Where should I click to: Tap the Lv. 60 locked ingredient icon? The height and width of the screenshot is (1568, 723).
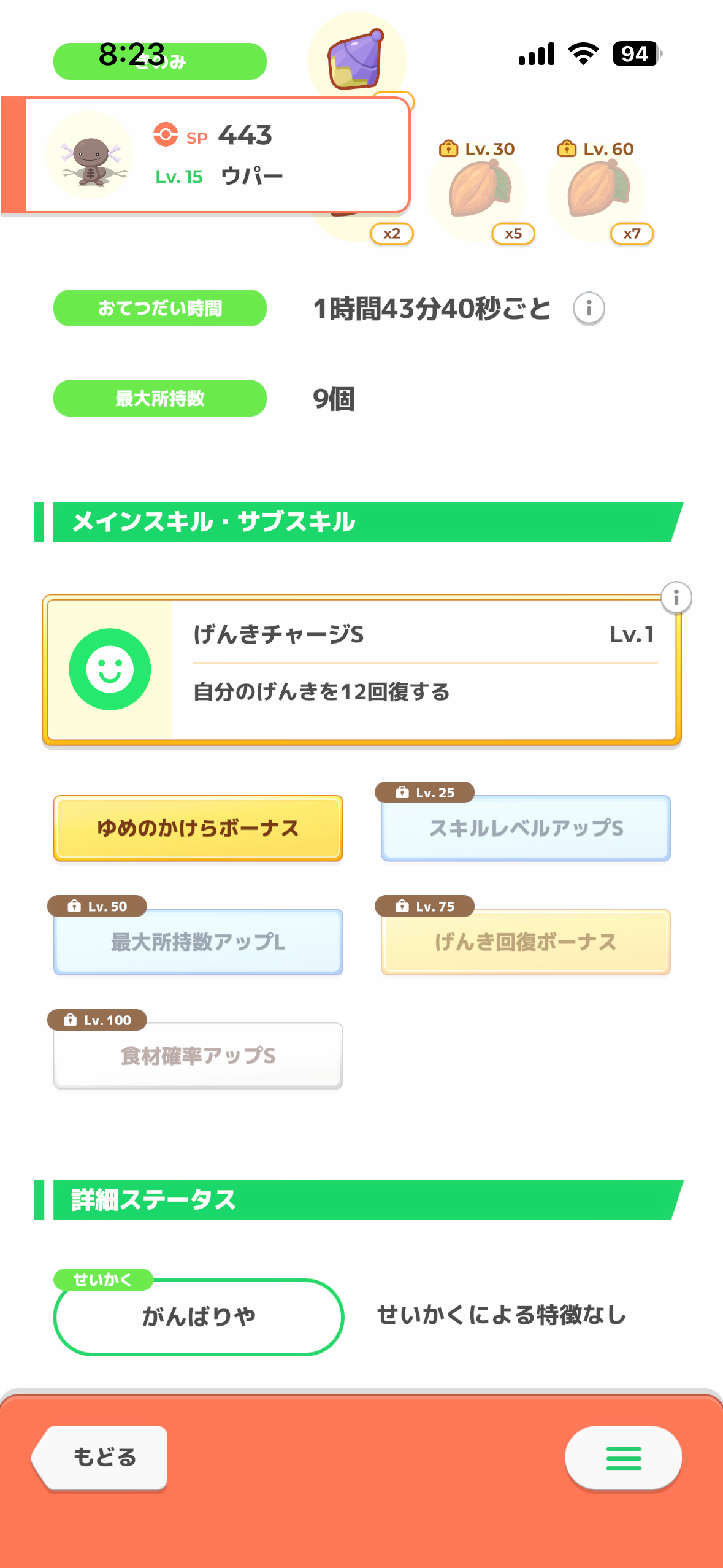pos(596,190)
